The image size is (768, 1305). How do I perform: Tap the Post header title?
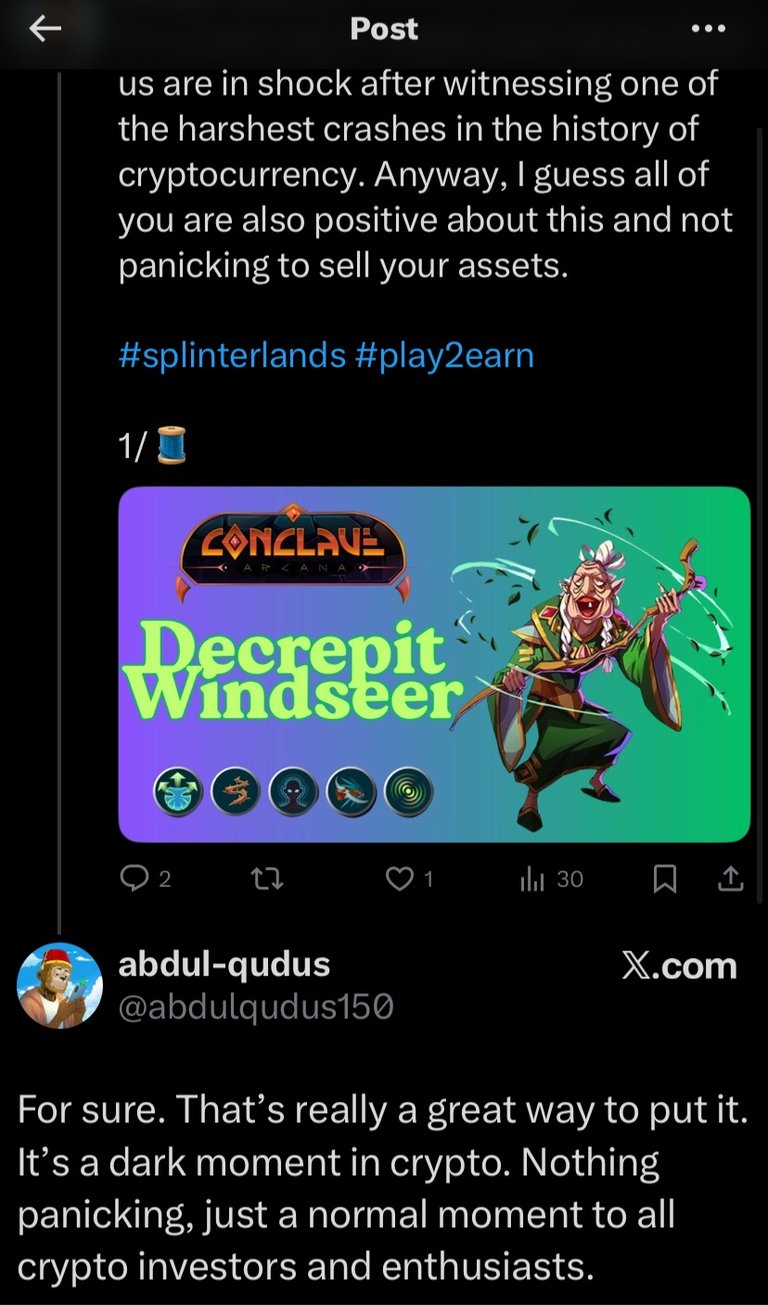coord(384,30)
